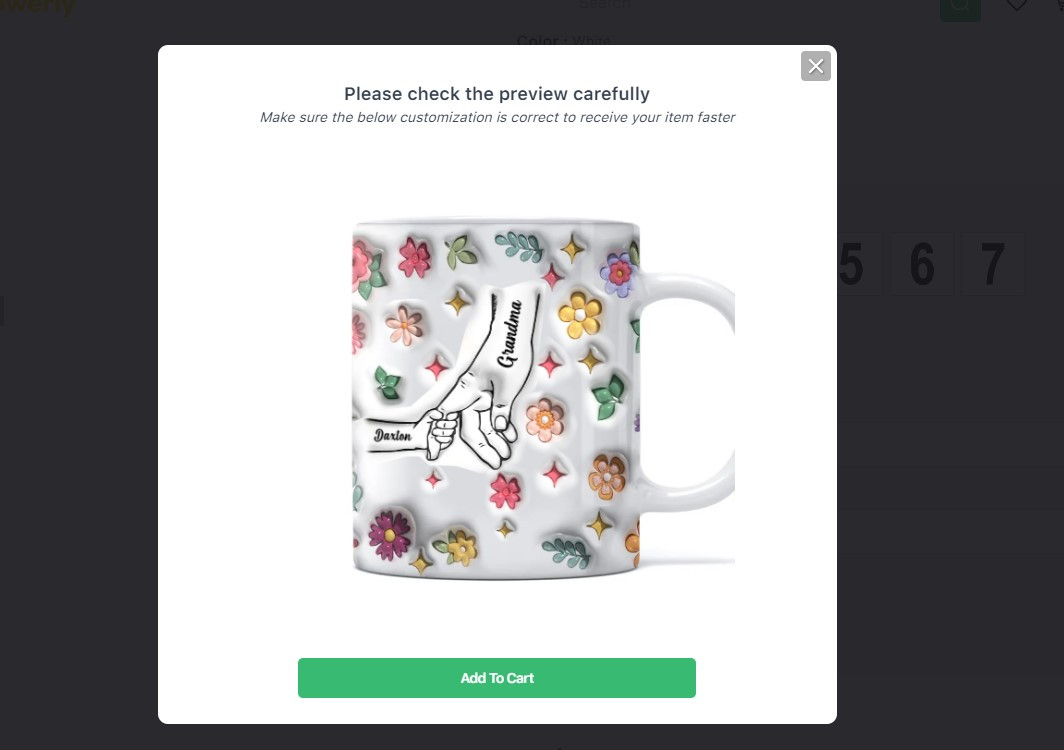
Task: Select the number 6 option tile
Action: coord(922,264)
